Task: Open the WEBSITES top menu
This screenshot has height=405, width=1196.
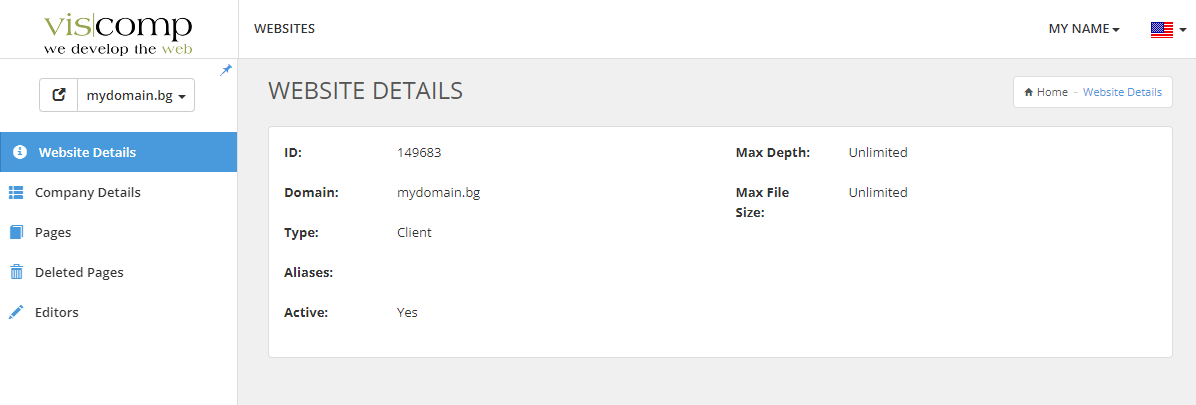Action: (284, 29)
